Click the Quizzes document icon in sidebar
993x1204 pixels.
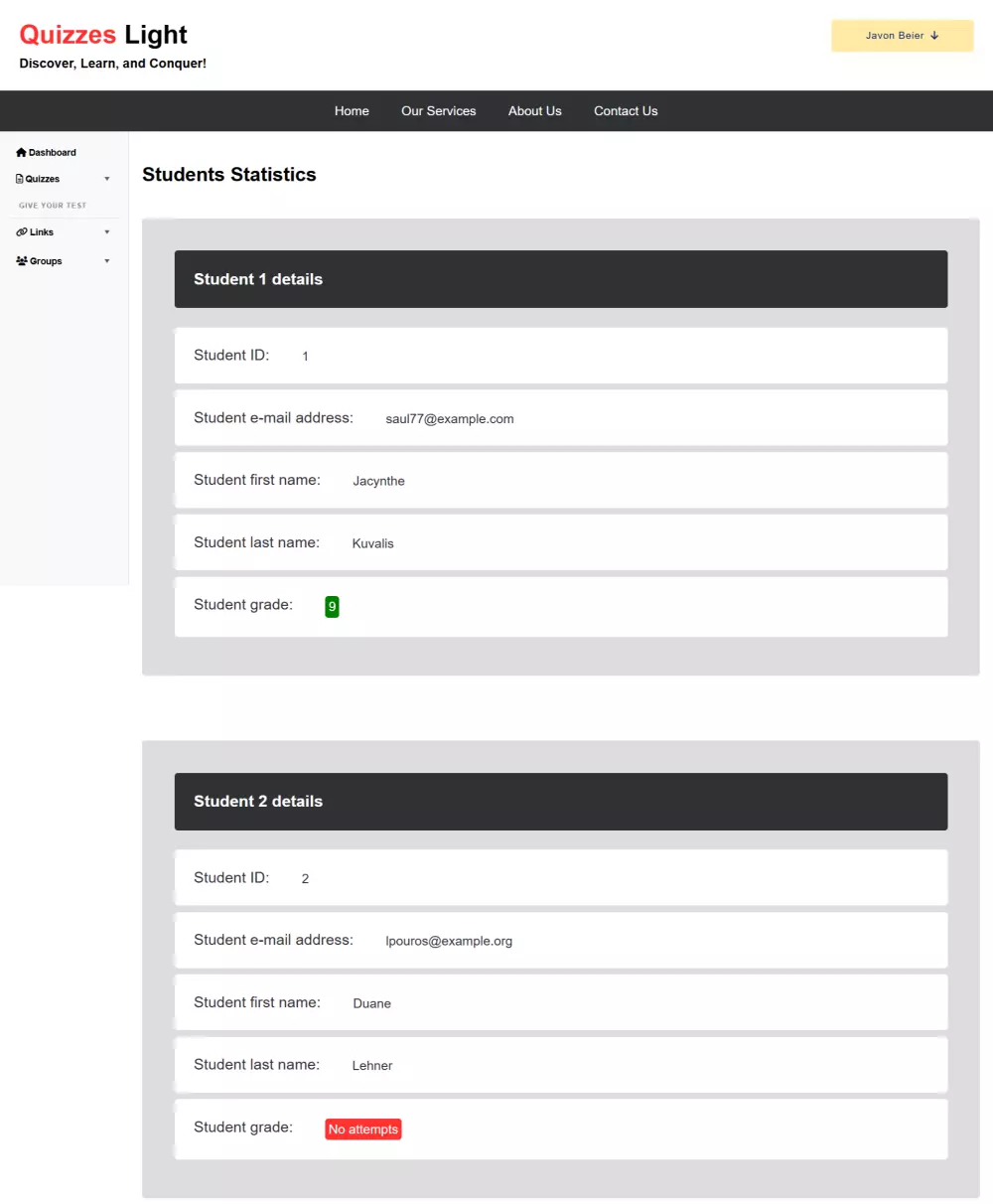(x=18, y=179)
